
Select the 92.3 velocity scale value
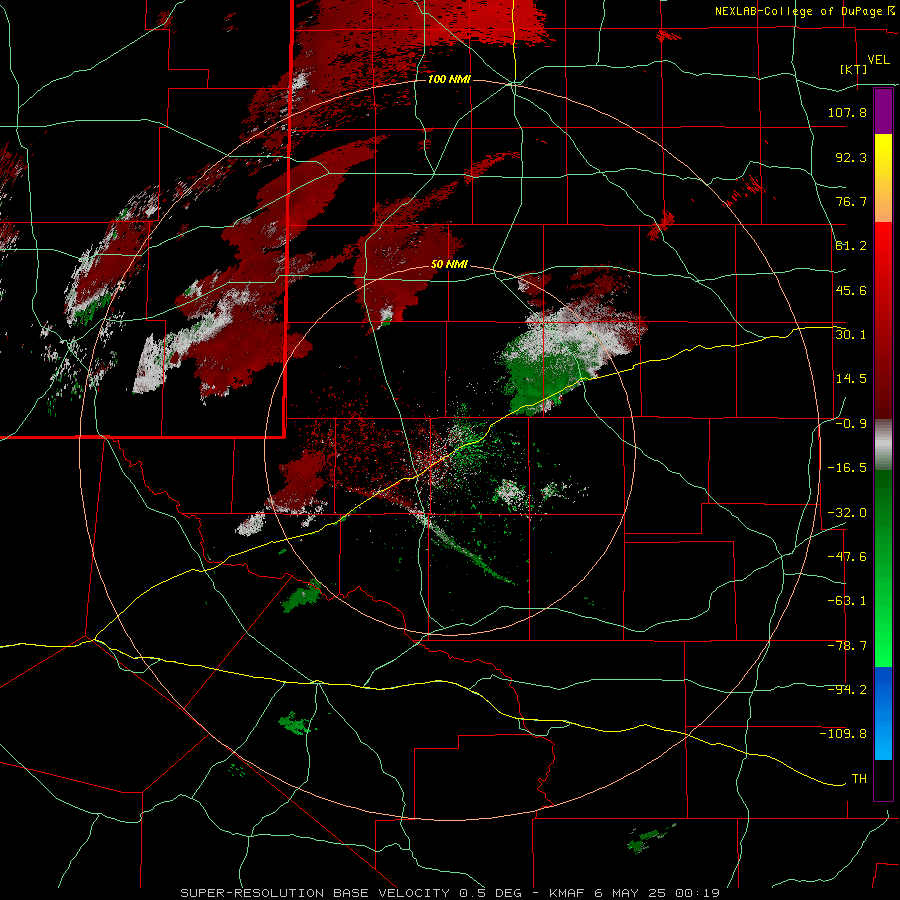point(851,157)
